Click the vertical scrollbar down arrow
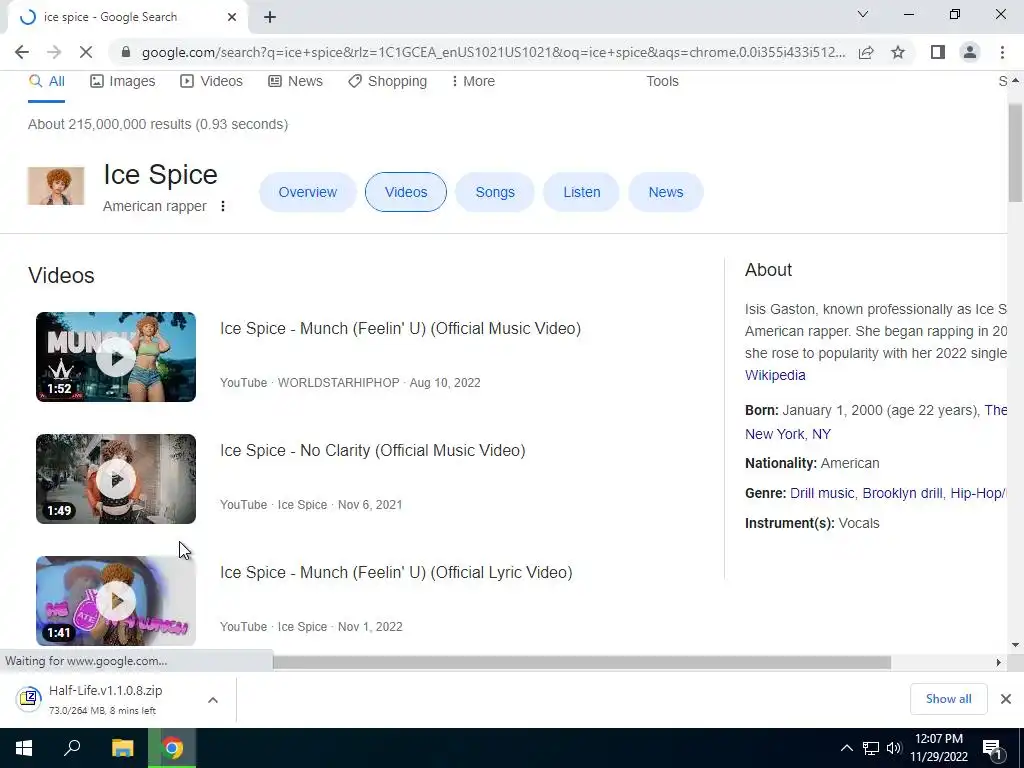 (x=1015, y=645)
